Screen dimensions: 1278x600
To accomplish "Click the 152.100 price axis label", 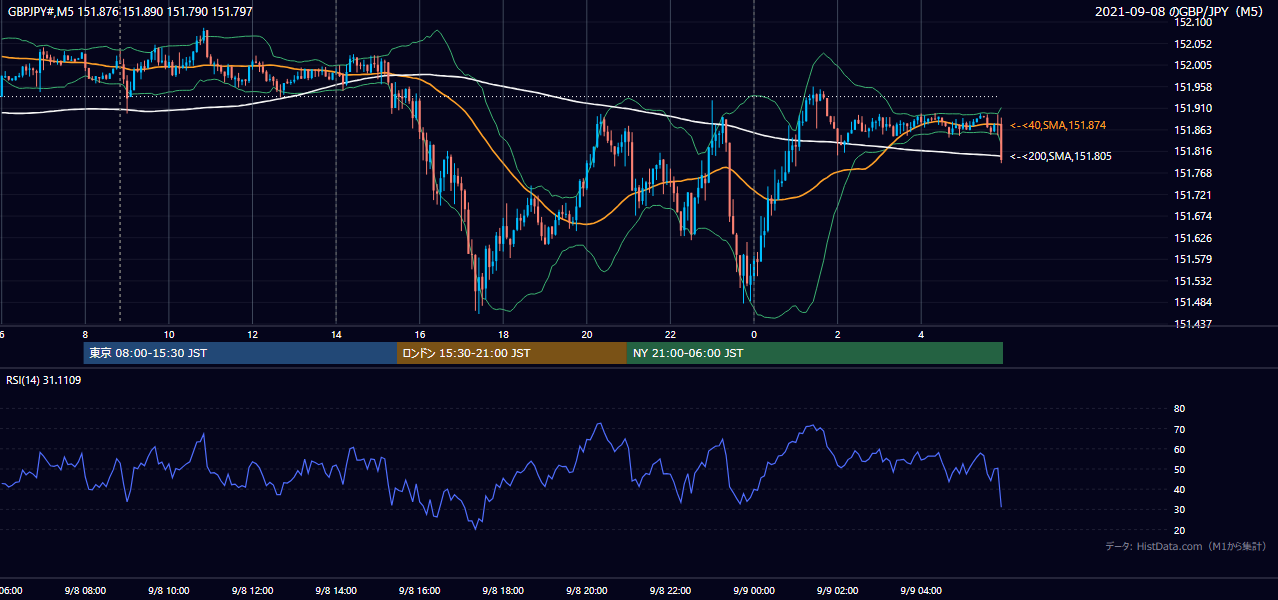I will point(1193,22).
